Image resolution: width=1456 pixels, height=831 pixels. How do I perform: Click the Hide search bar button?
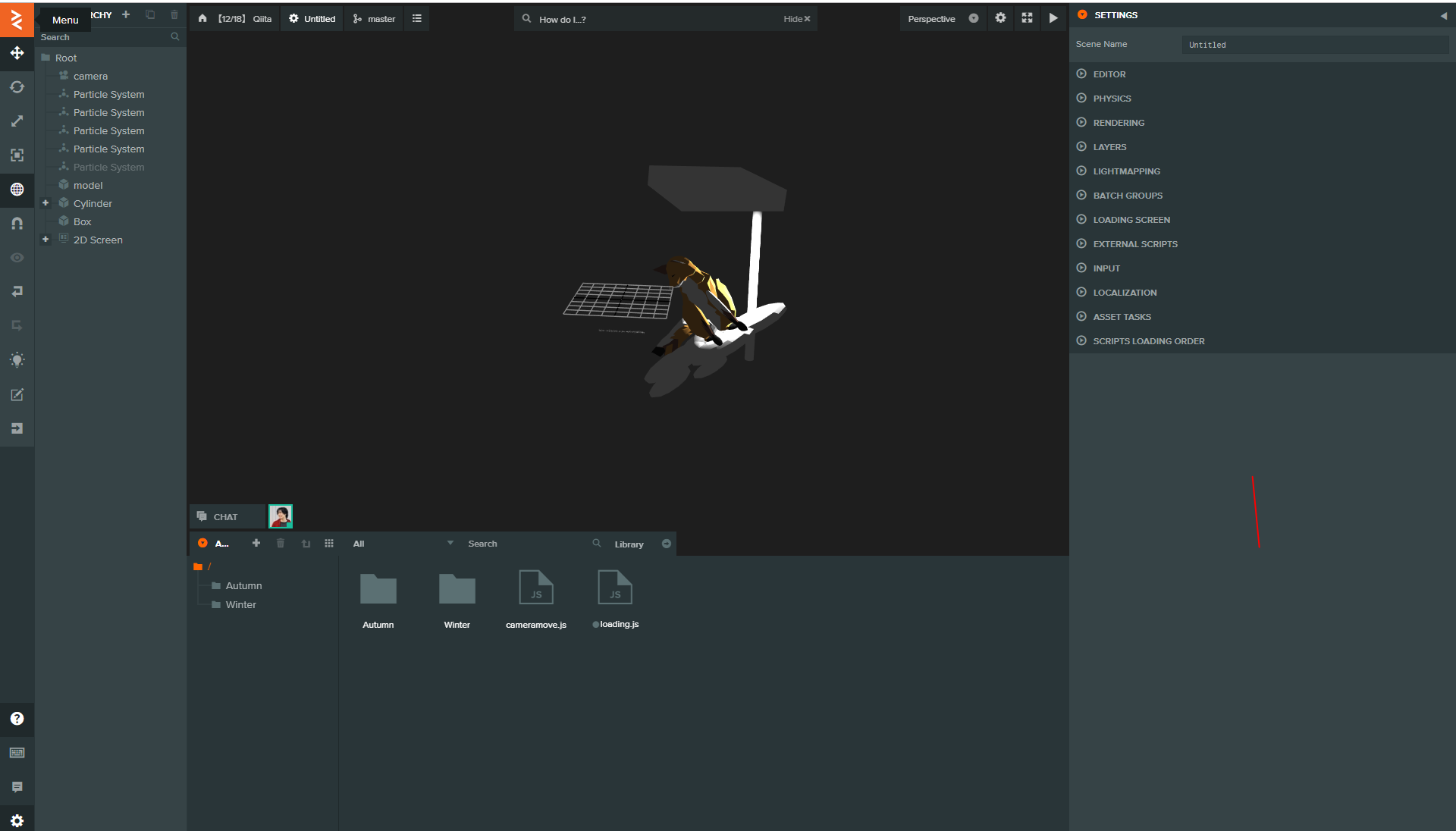(x=797, y=19)
